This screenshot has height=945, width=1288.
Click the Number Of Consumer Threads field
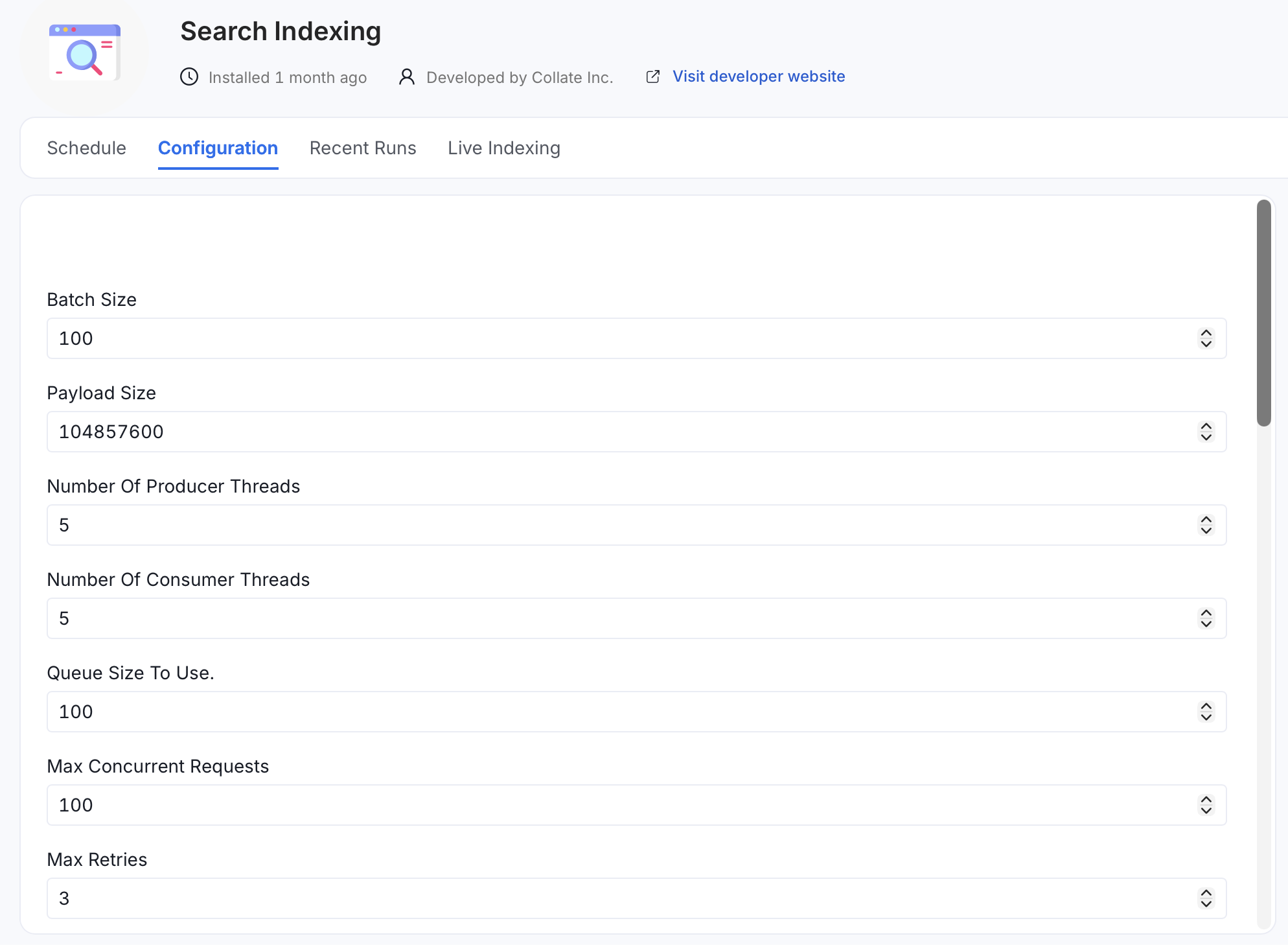click(636, 618)
